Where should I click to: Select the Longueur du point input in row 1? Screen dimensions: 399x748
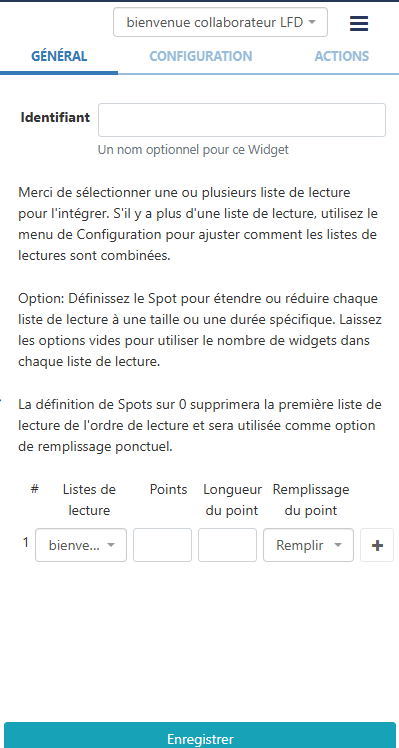(x=228, y=545)
